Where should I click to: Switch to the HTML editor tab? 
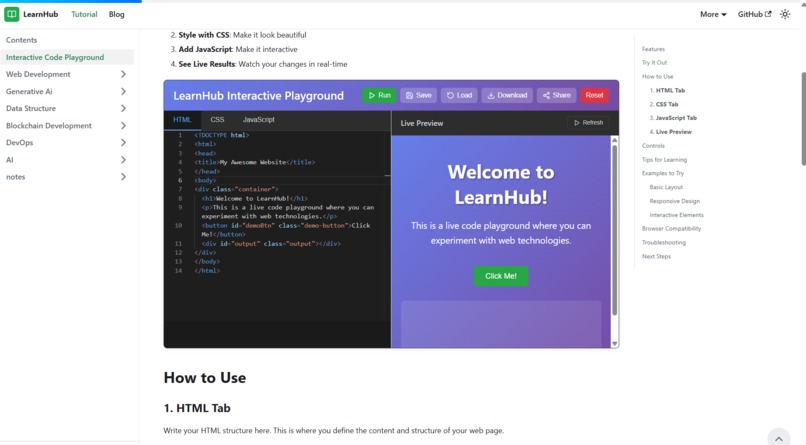point(182,119)
